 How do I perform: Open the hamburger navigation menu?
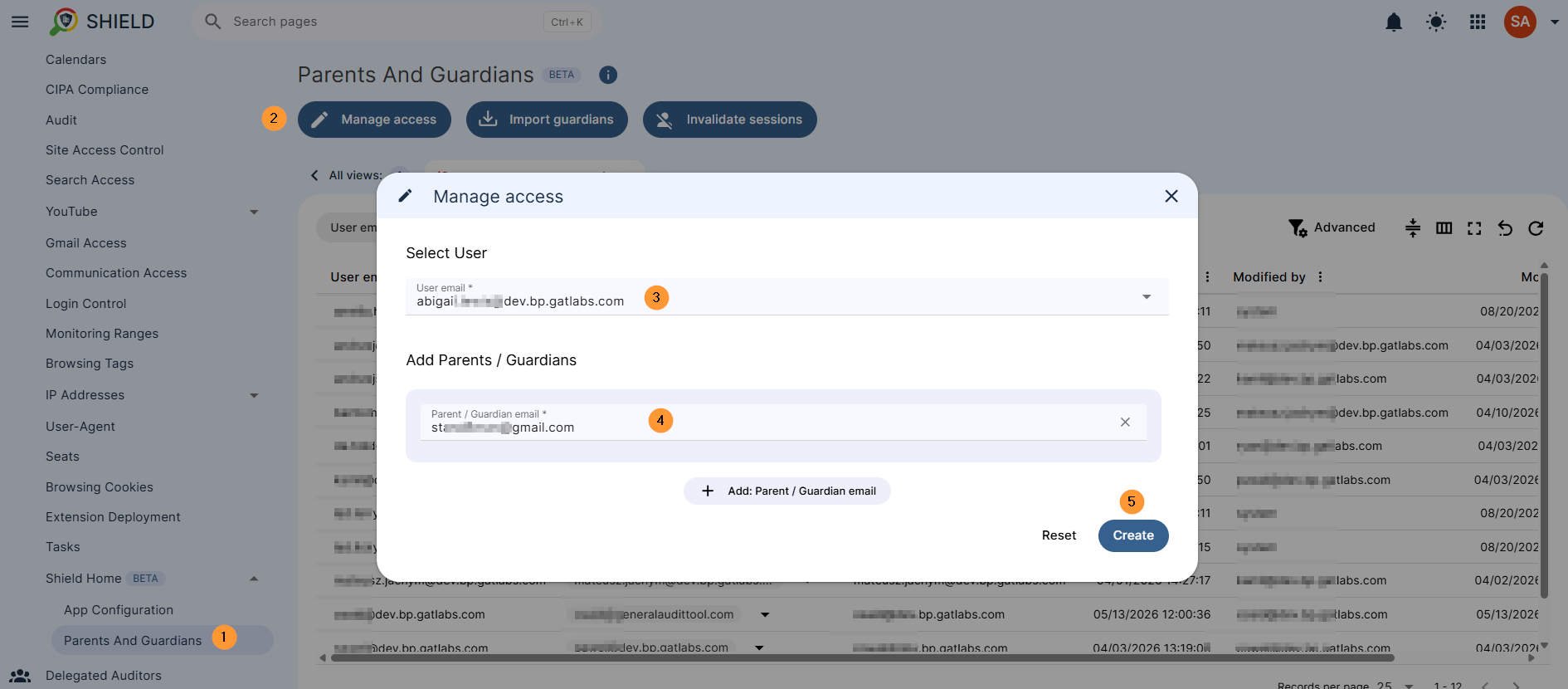pyautogui.click(x=20, y=22)
